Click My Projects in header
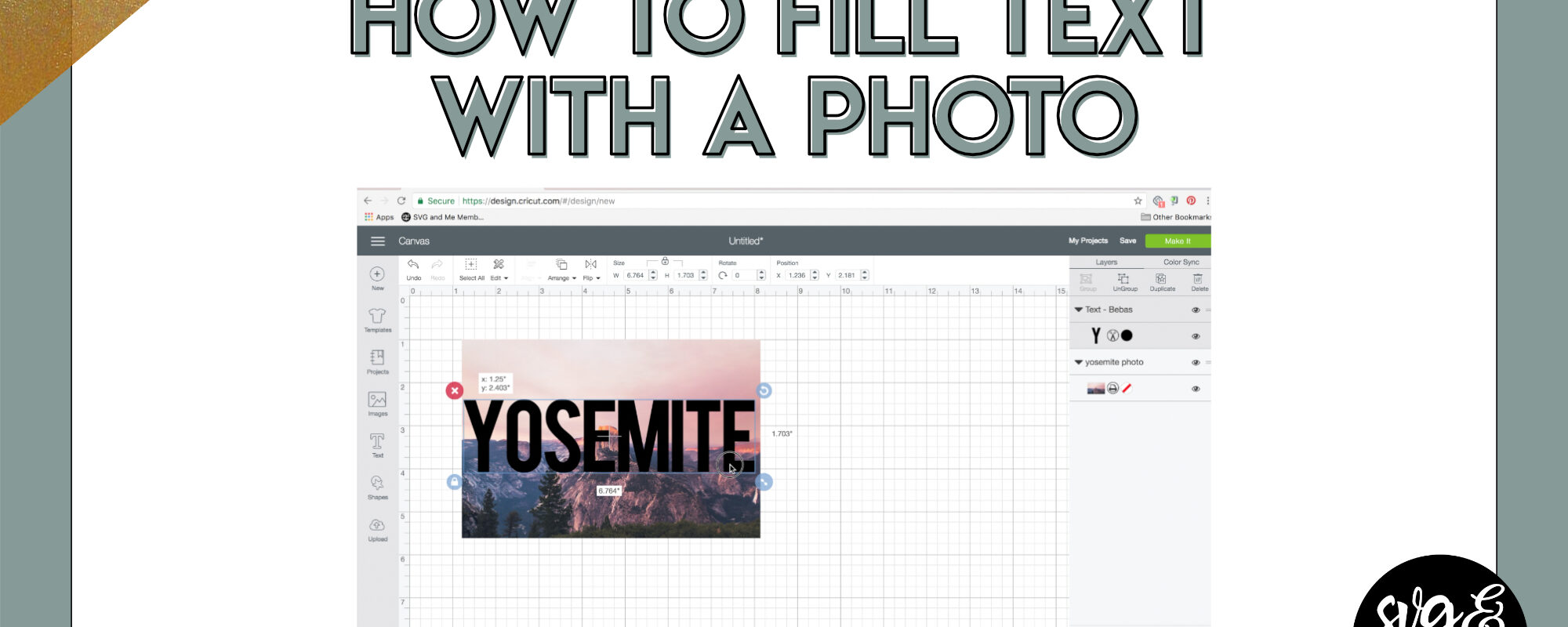1568x627 pixels. 1088,241
